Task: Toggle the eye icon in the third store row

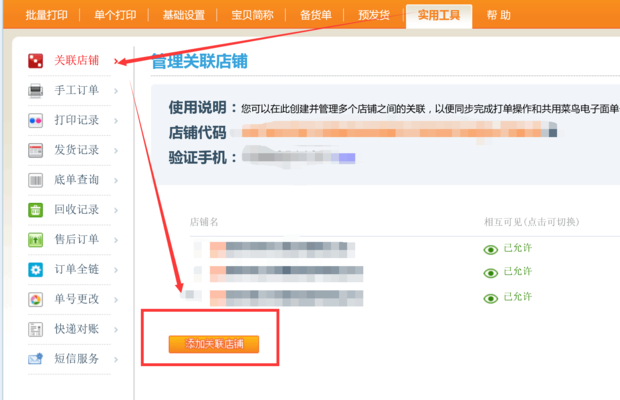Action: (491, 298)
